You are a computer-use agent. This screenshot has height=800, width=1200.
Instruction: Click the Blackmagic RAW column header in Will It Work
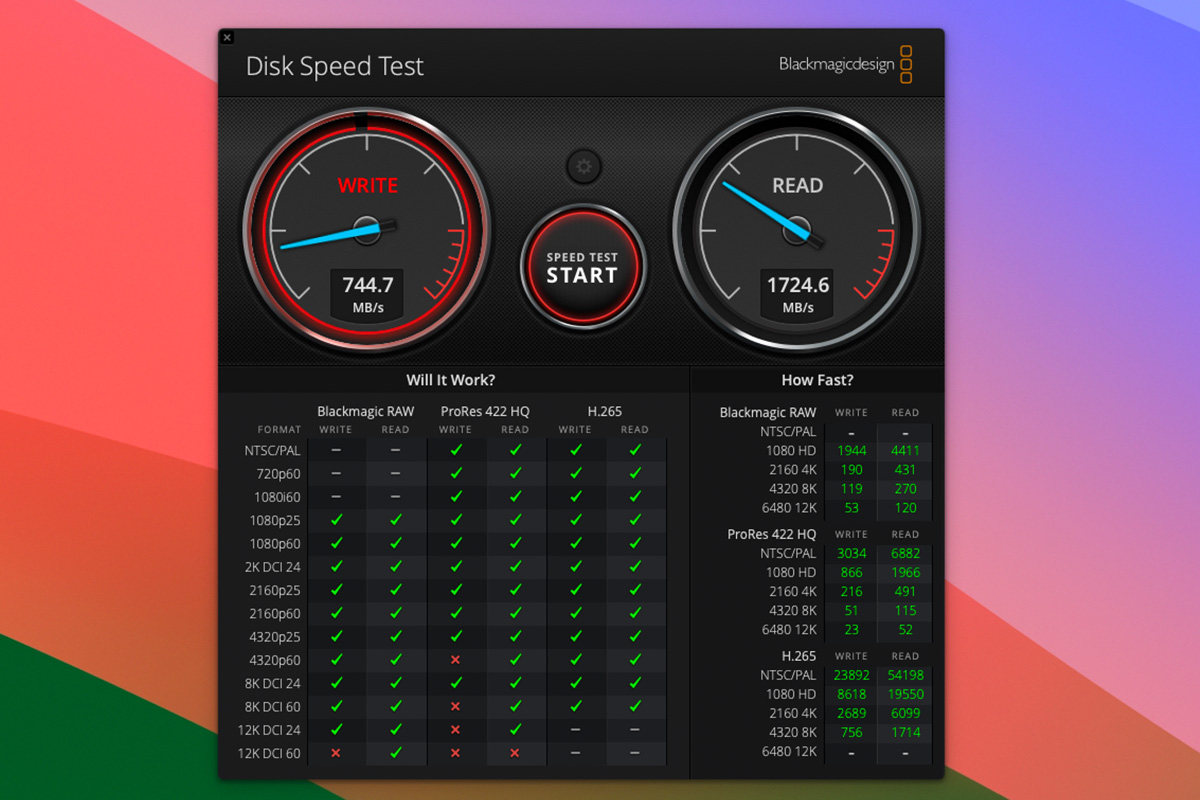coord(365,411)
